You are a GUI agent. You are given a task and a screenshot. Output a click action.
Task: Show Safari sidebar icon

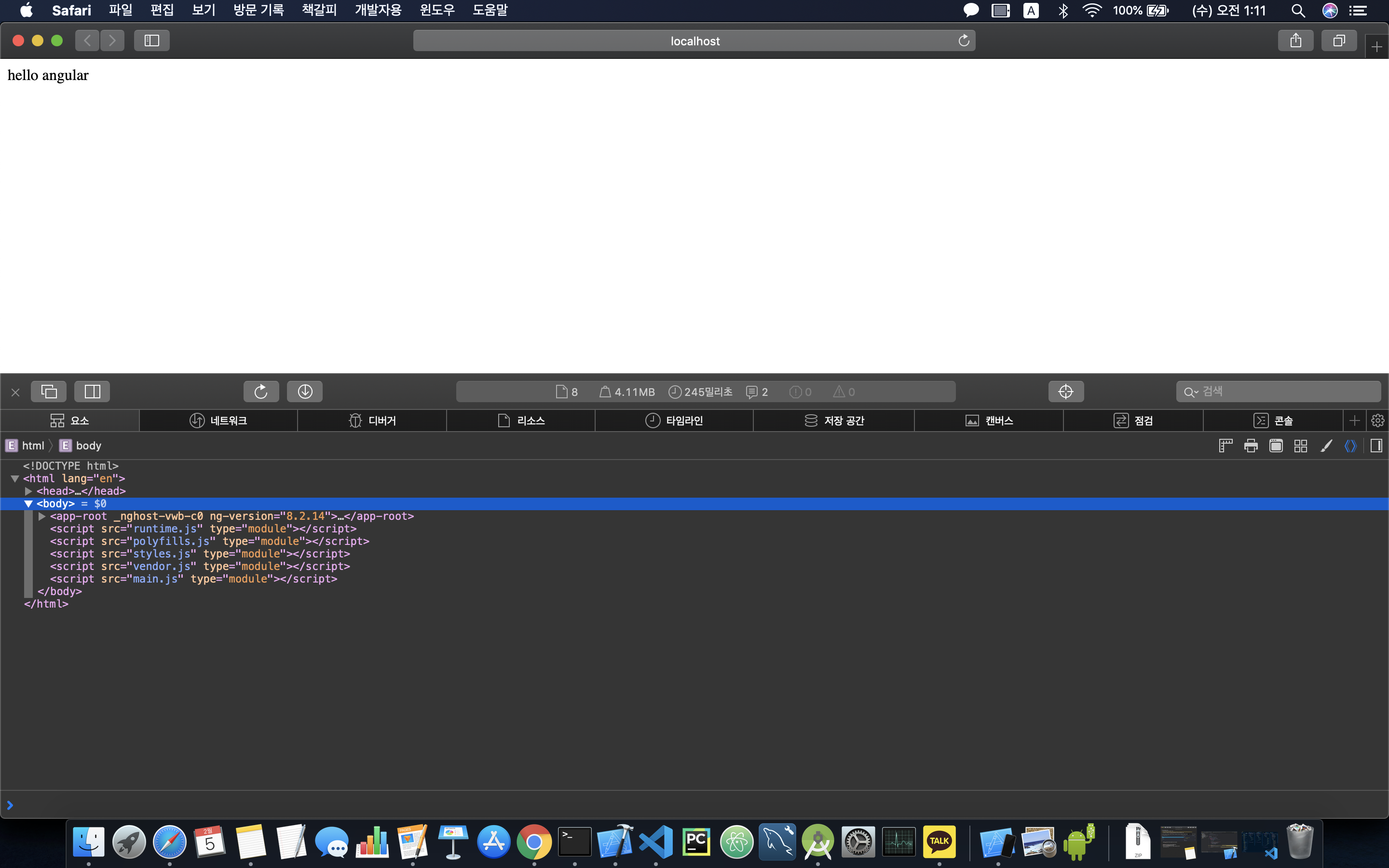[x=151, y=41]
